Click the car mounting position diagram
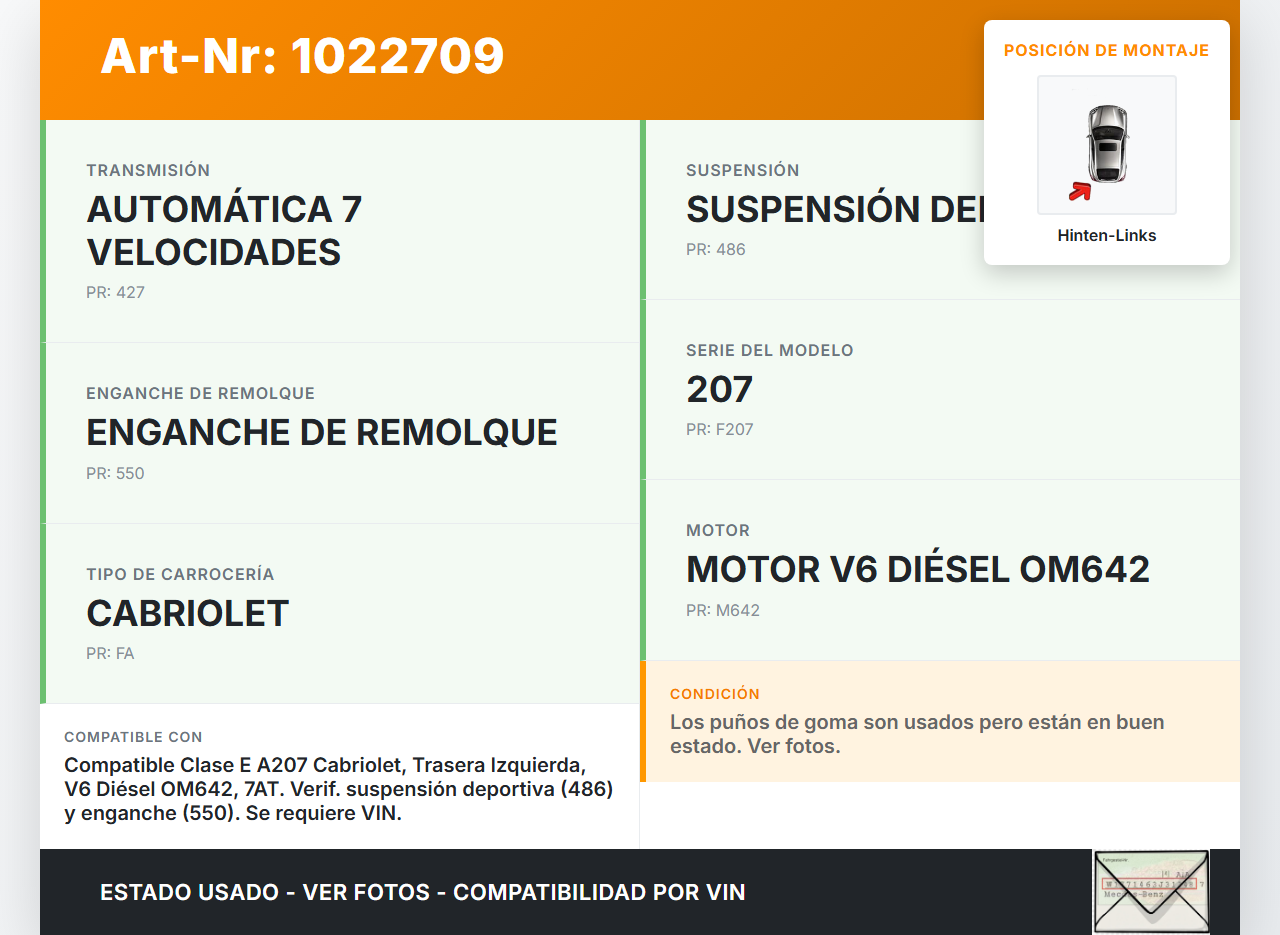The height and width of the screenshot is (935, 1280). 1107,145
